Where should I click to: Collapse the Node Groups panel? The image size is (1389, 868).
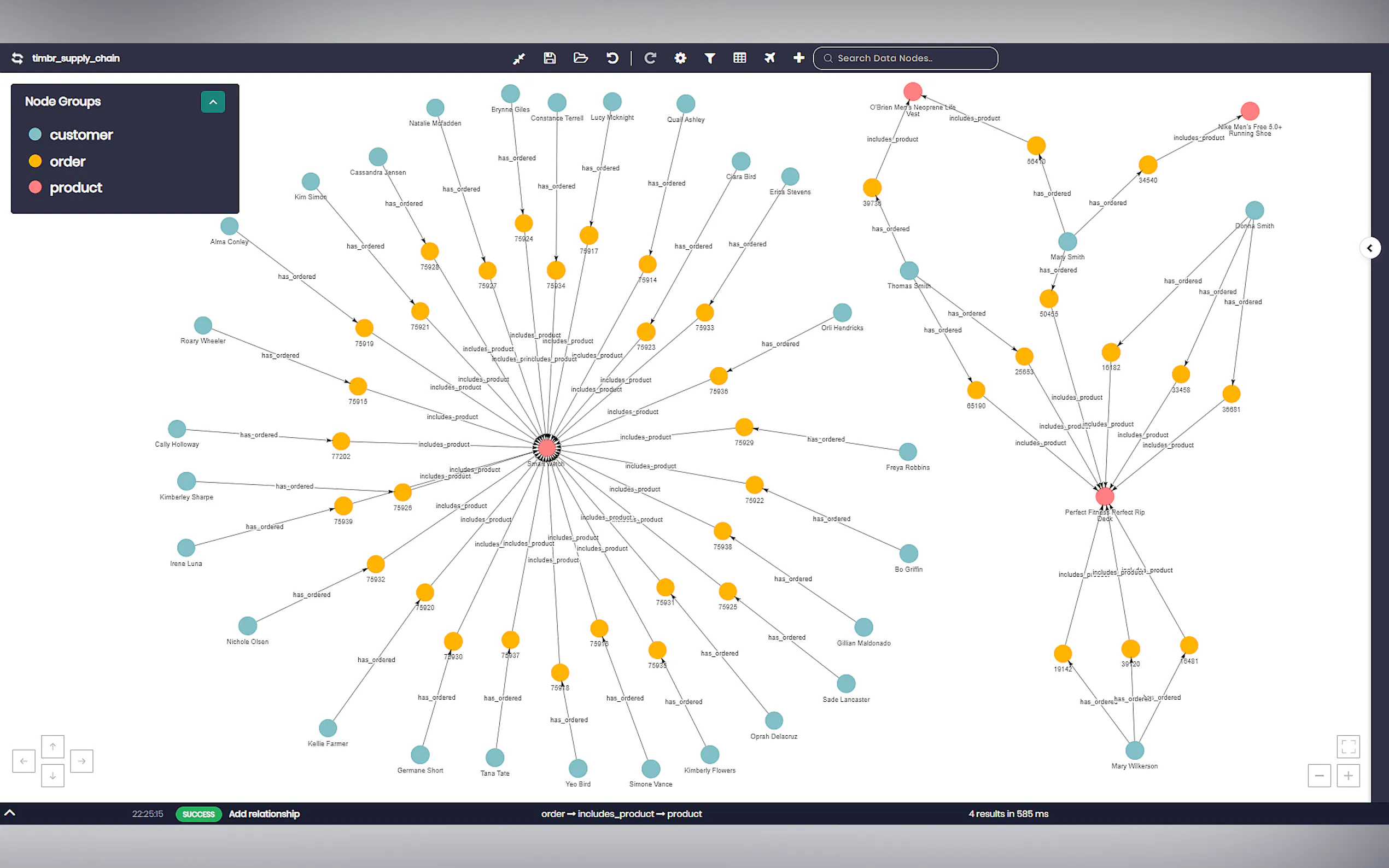(213, 102)
